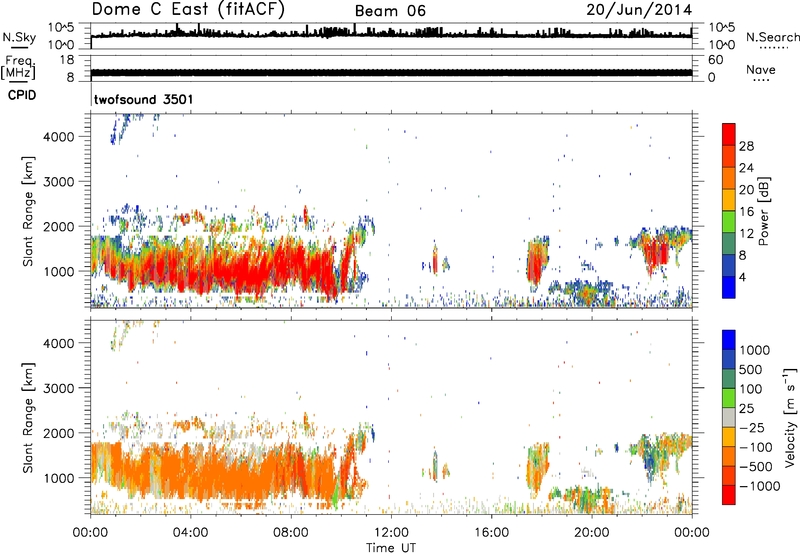Click the 'Dome C East (fitACF)' title
Screen dimensions: 800x554
(188, 10)
